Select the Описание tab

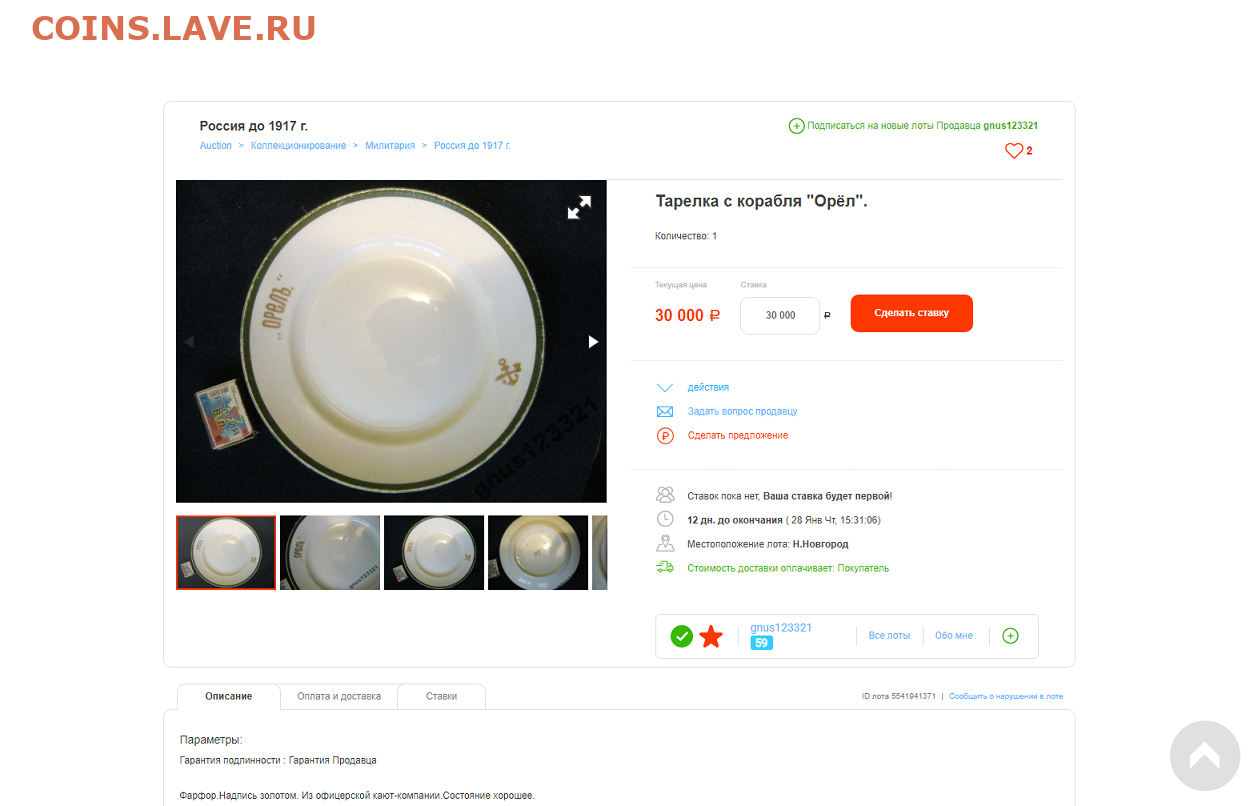[x=229, y=696]
